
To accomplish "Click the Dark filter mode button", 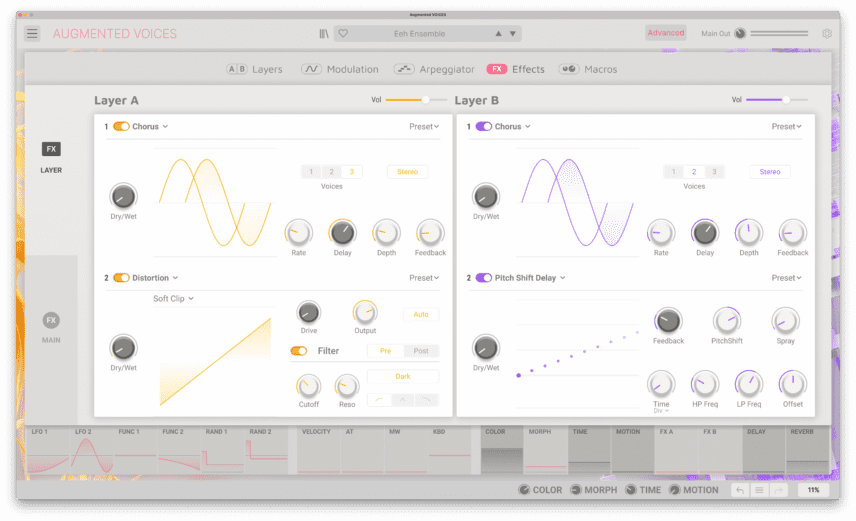I will (403, 376).
